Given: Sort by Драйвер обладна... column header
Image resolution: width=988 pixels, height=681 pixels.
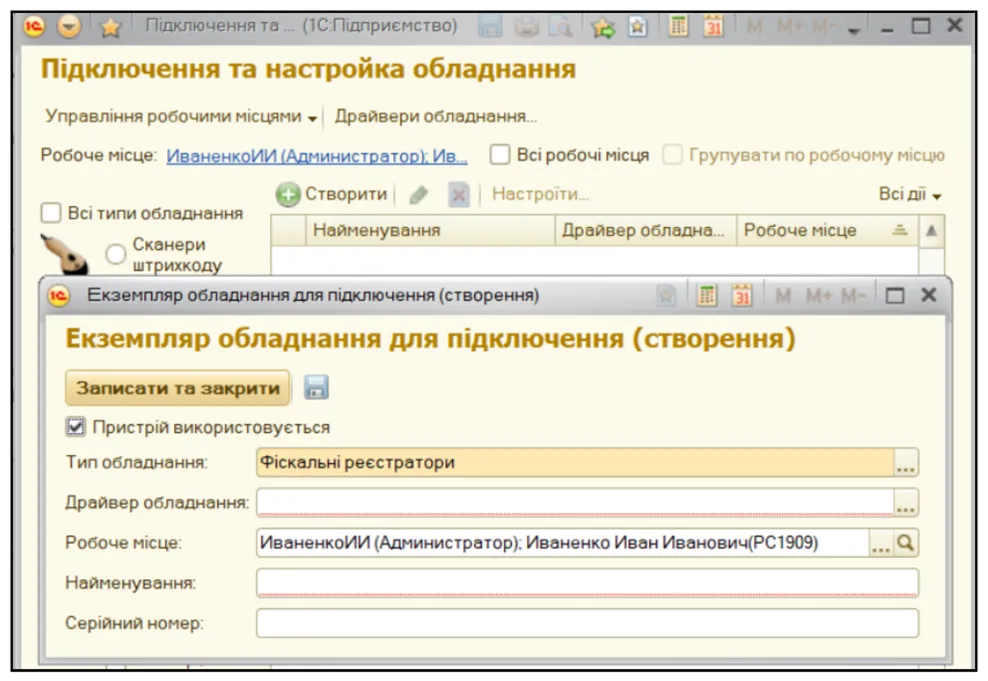Looking at the screenshot, I should [x=645, y=231].
